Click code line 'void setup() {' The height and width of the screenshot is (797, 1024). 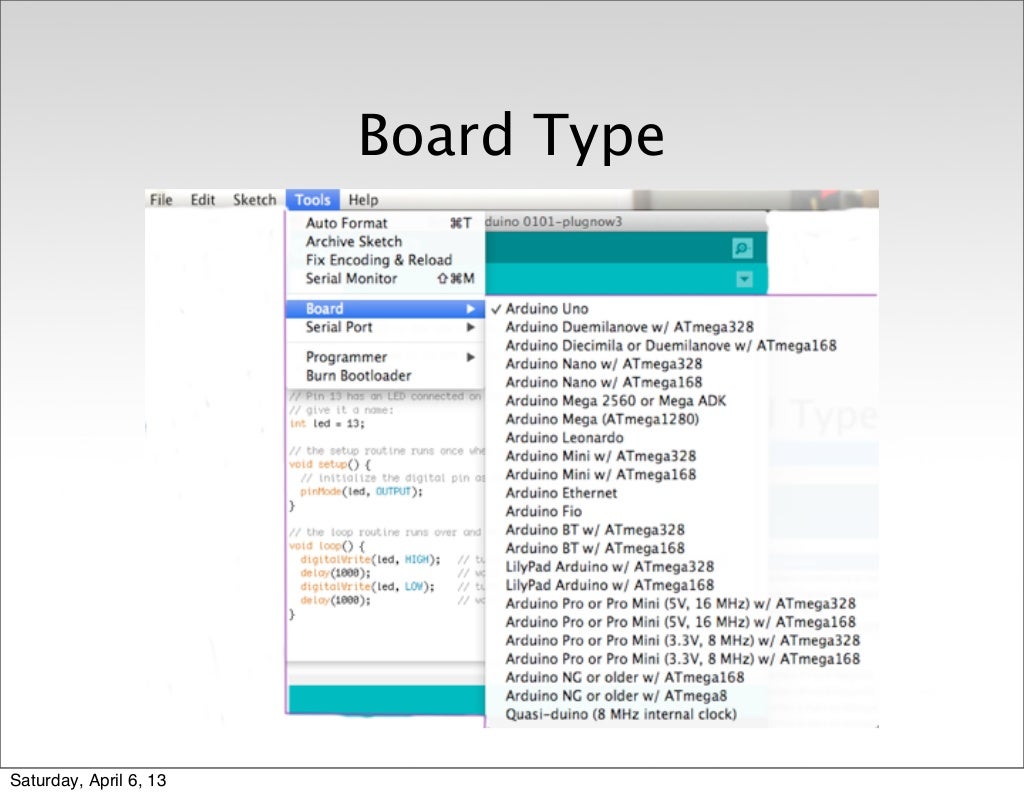click(330, 464)
